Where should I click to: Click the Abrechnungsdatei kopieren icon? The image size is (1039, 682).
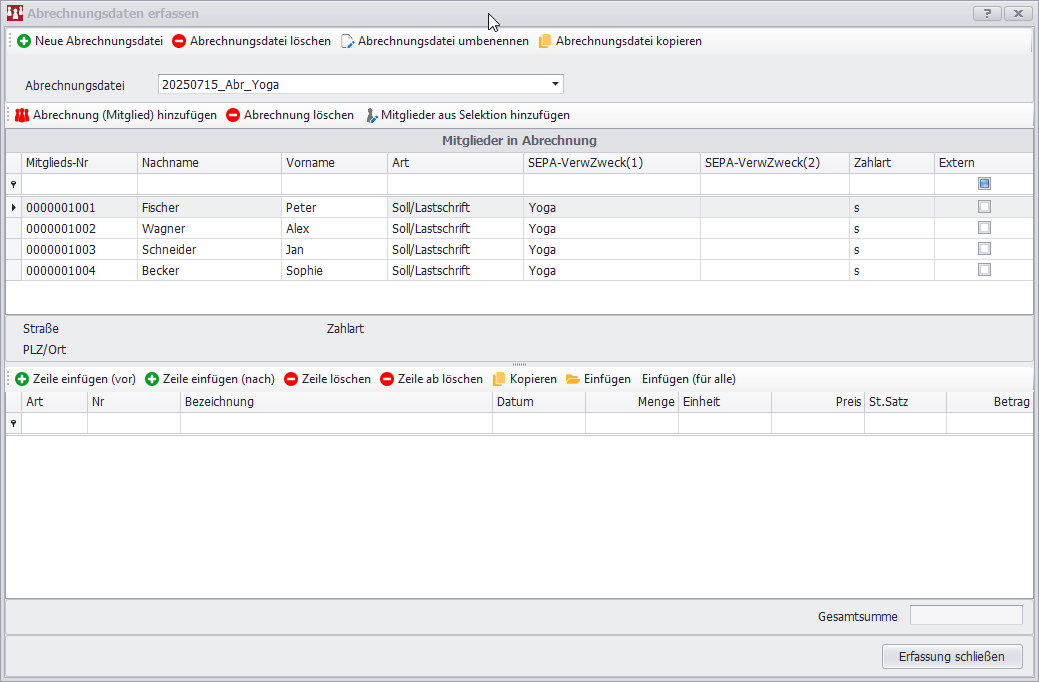click(545, 41)
